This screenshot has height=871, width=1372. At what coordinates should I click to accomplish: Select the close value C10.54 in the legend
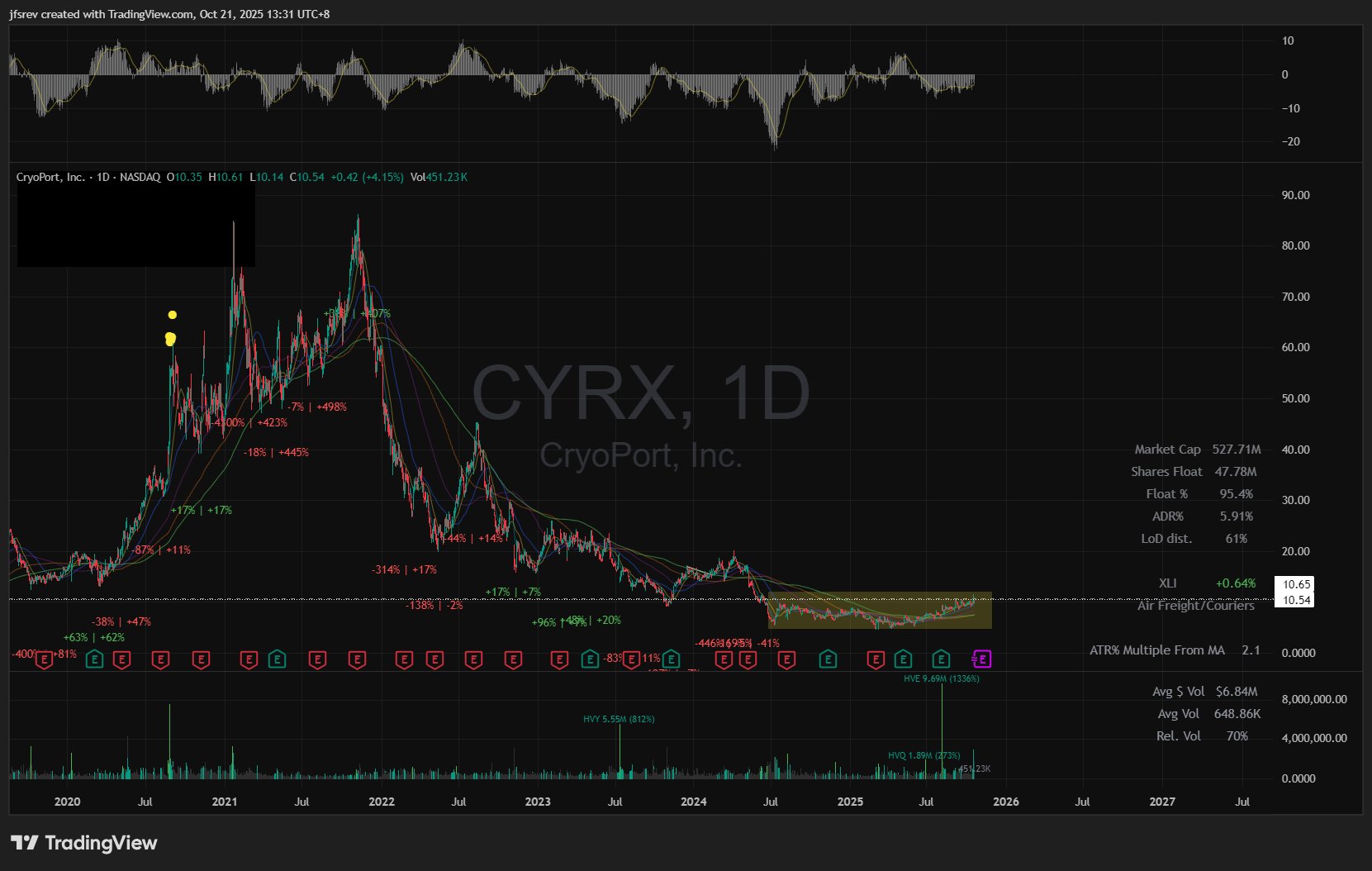click(306, 177)
